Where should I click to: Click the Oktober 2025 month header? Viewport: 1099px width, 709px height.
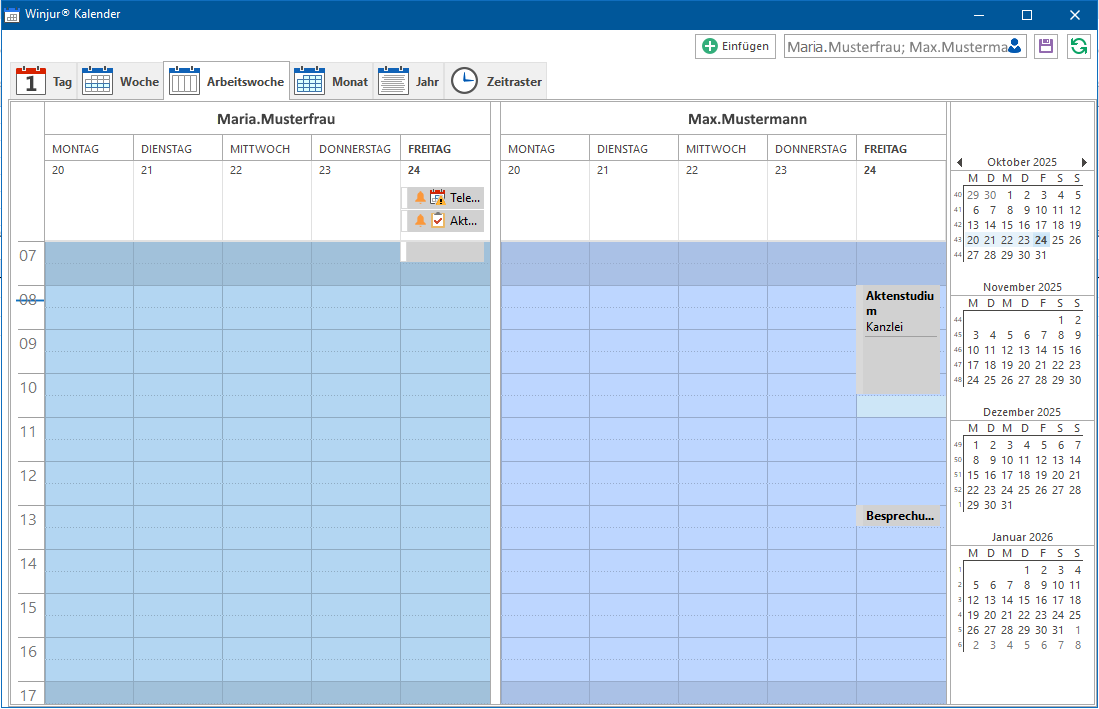(x=1022, y=162)
